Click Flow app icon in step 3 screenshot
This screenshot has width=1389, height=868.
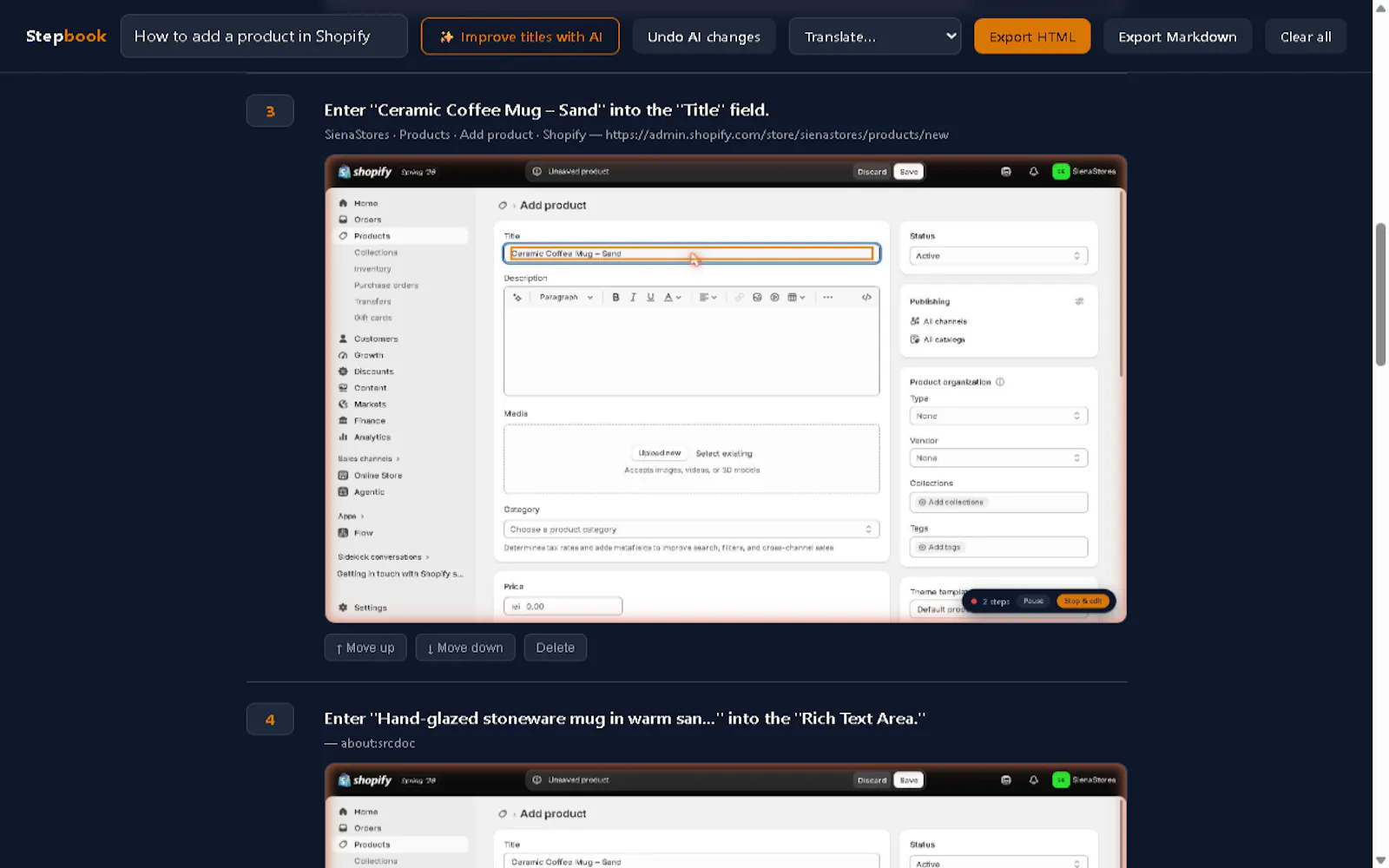tap(343, 533)
